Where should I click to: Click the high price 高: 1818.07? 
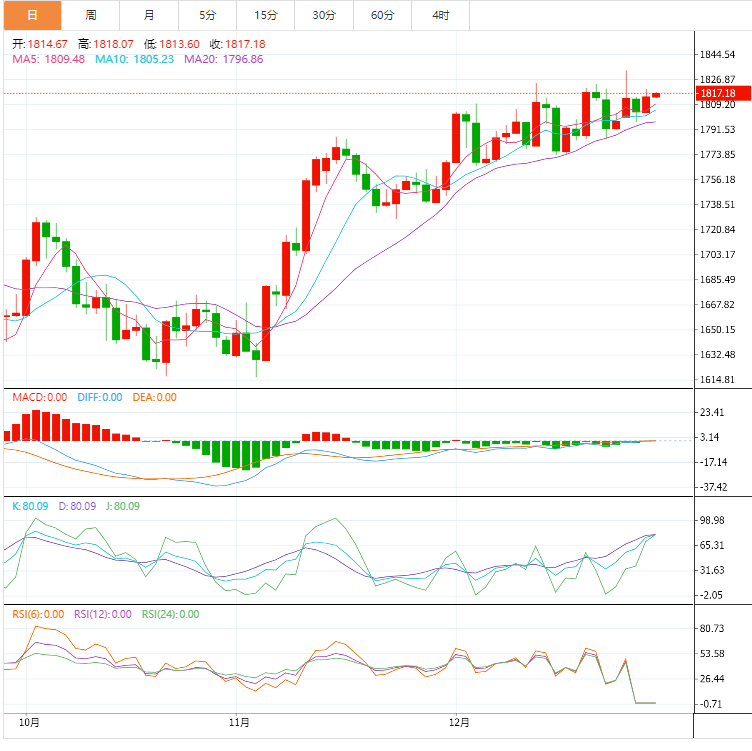[x=106, y=44]
